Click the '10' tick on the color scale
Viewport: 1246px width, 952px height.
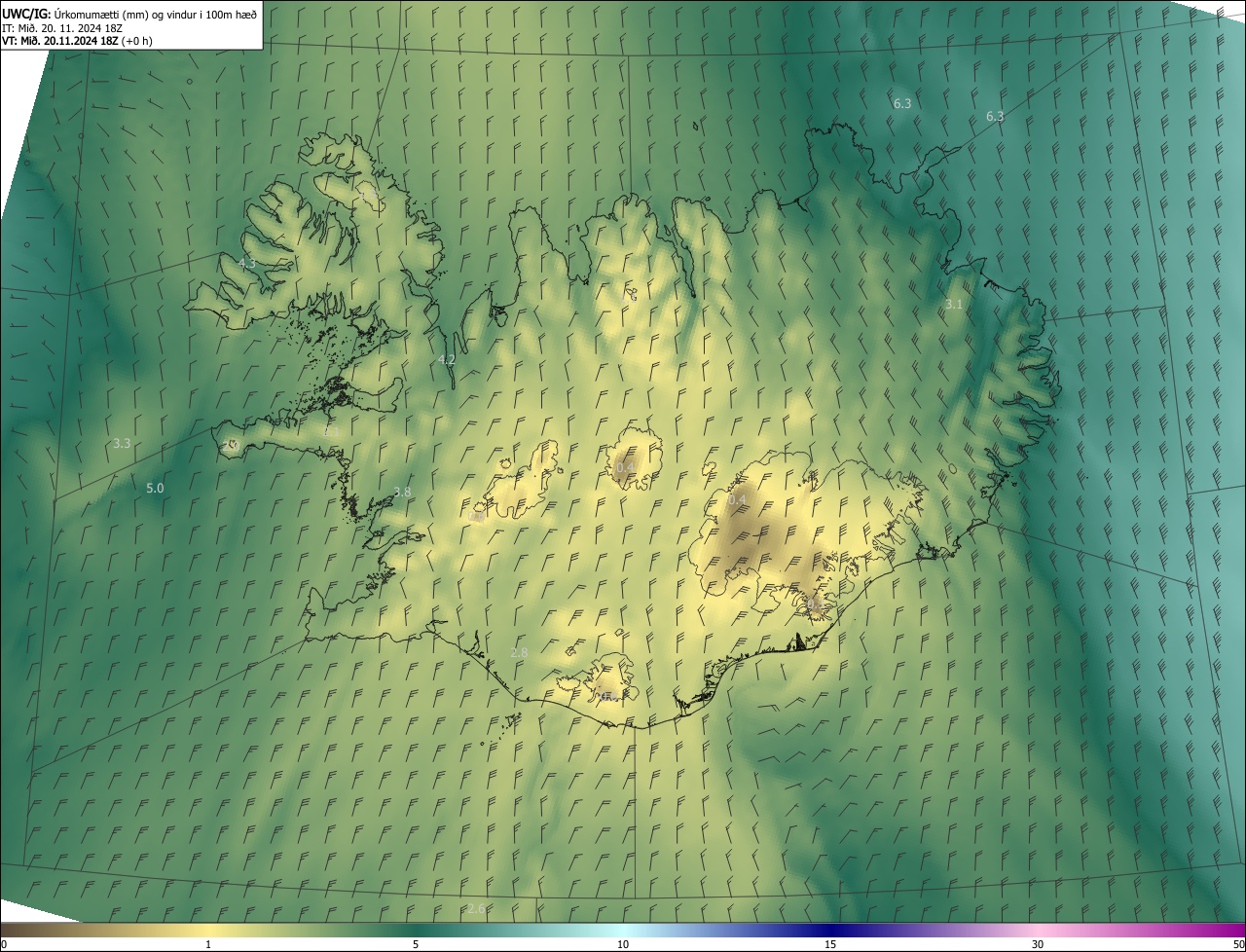click(623, 944)
